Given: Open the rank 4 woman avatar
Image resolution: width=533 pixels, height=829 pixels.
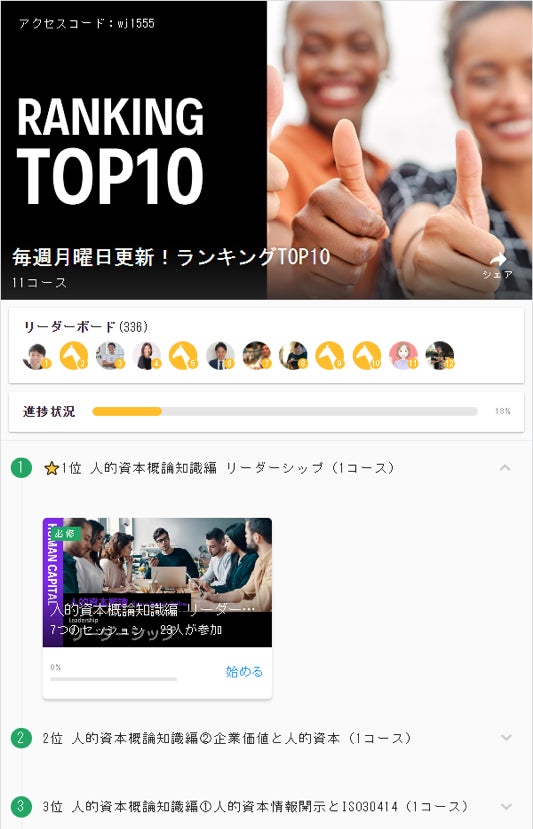Looking at the screenshot, I should tap(146, 356).
